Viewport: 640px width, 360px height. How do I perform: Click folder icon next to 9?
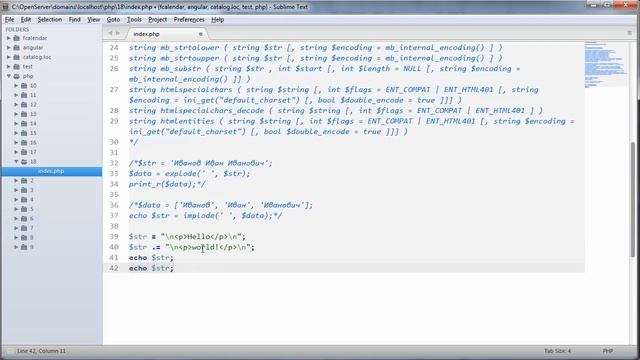click(24, 247)
